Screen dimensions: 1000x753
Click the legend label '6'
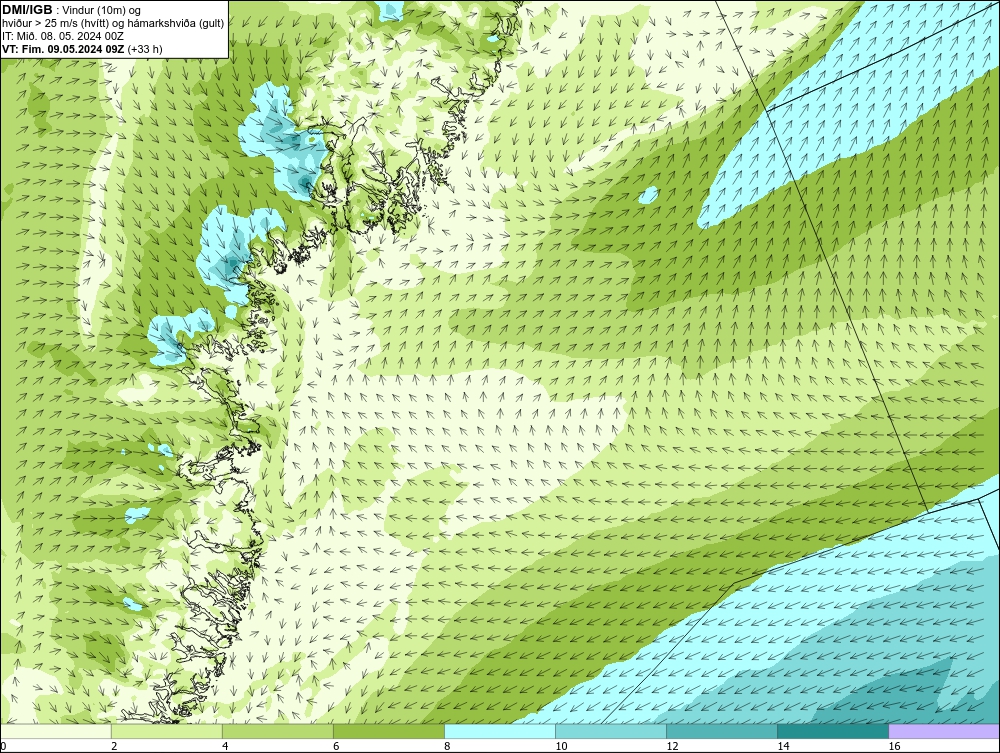(x=336, y=746)
